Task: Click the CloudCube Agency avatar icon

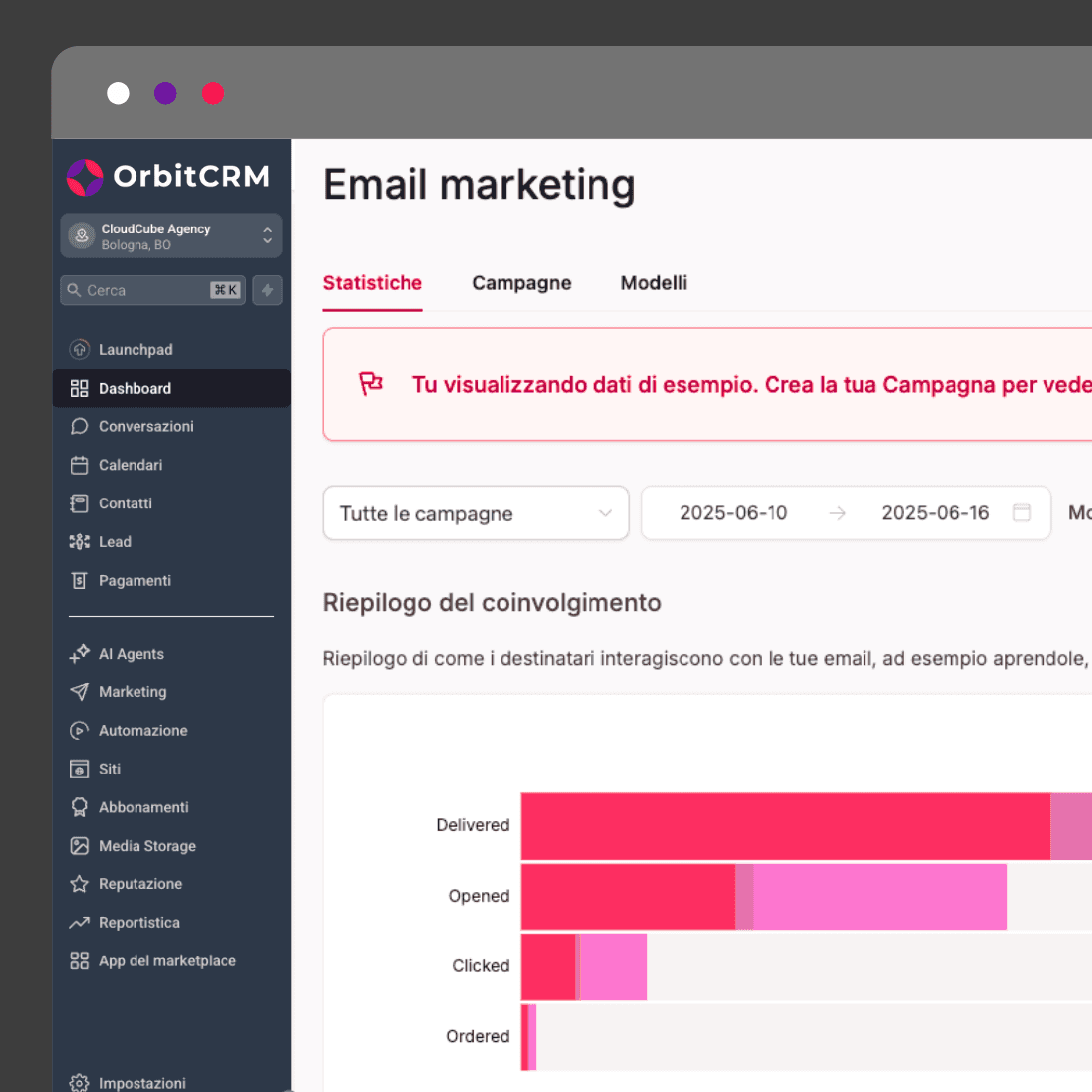Action: coord(82,236)
